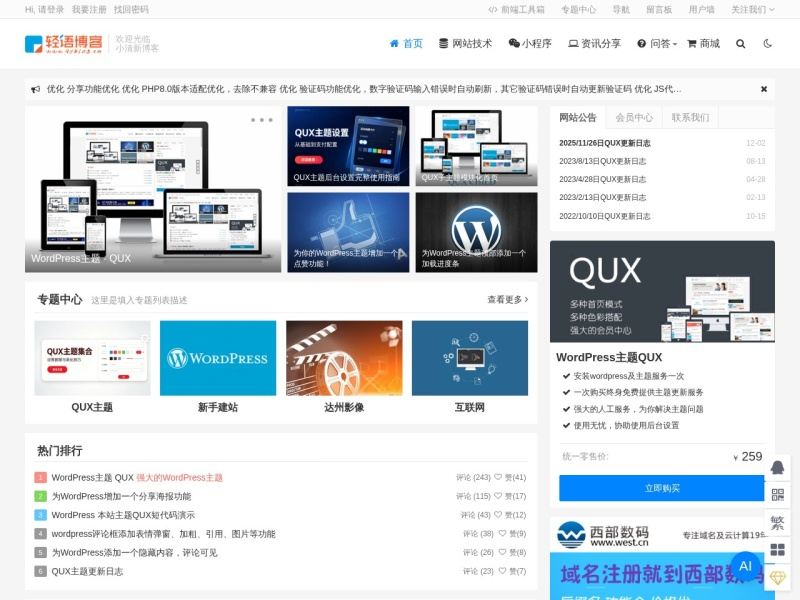Click 找回密码 recover password link

[131, 9]
